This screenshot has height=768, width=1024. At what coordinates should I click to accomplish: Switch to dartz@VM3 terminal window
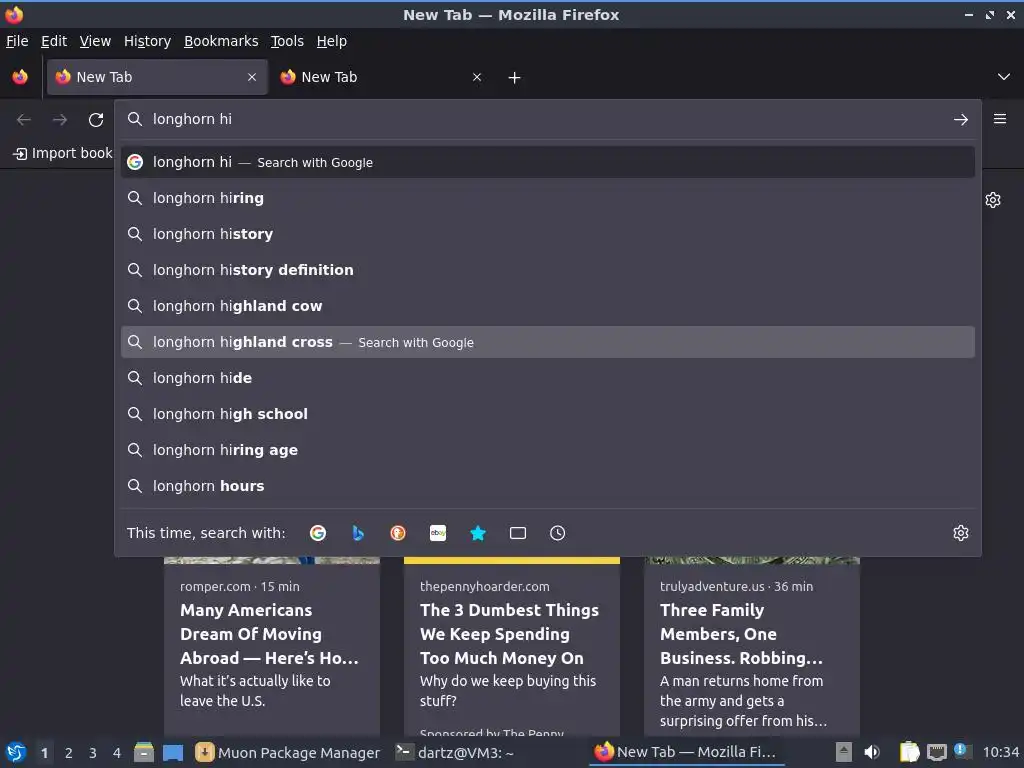(x=455, y=752)
